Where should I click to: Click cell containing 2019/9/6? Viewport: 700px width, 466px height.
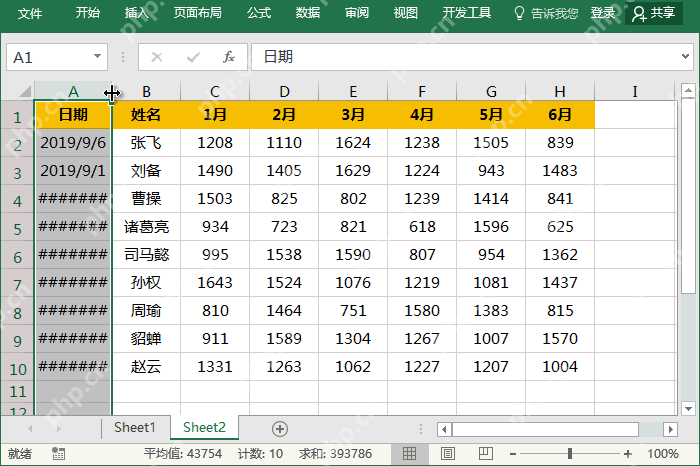pos(73,143)
